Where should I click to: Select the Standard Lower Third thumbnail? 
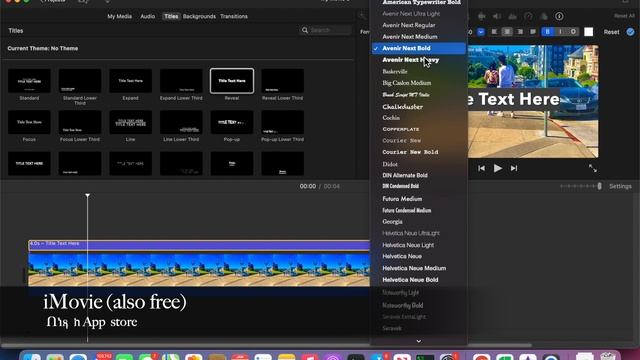80,81
